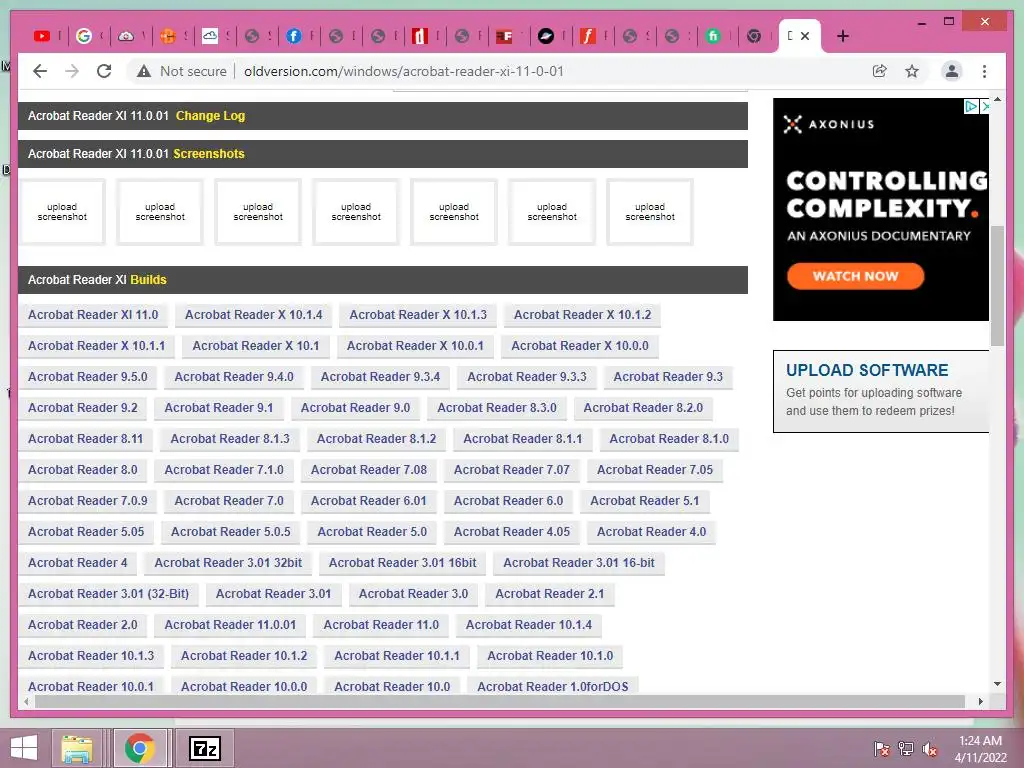Open Acrobat Reader 3.01 16-bit build

point(579,563)
